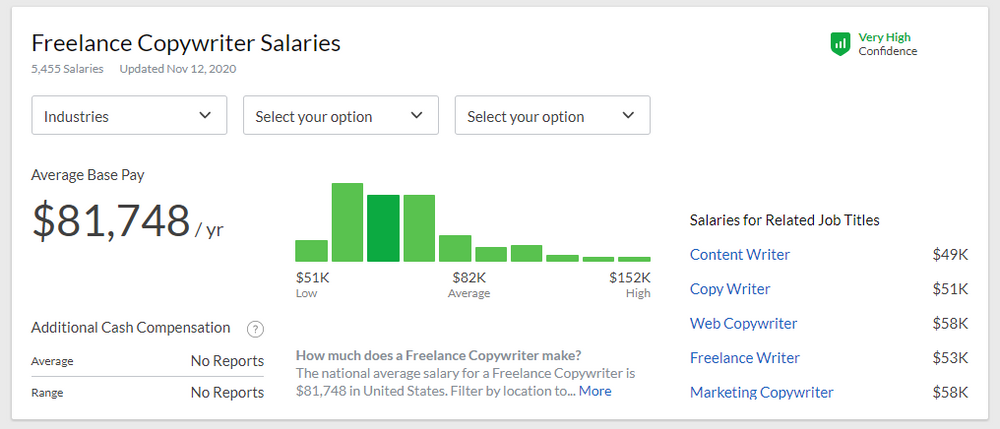Click More to expand the salary description

coord(595,391)
